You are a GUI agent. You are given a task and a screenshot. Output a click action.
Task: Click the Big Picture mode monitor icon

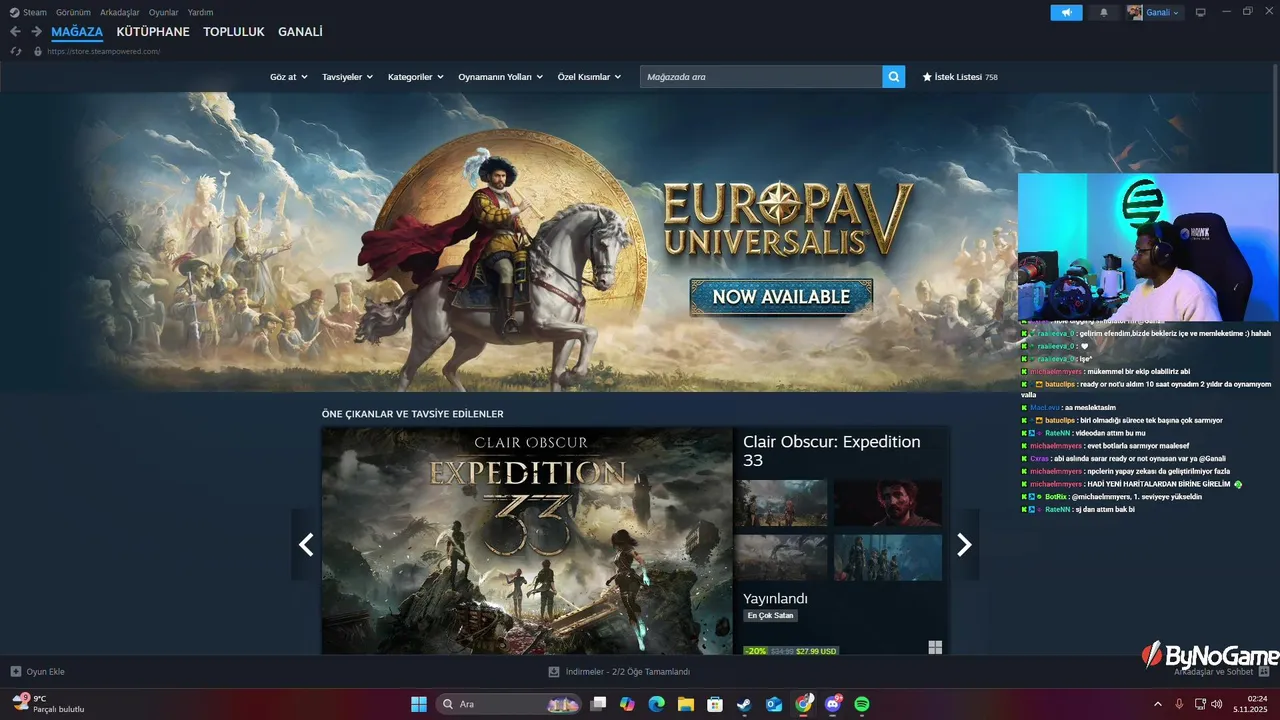pos(1201,12)
